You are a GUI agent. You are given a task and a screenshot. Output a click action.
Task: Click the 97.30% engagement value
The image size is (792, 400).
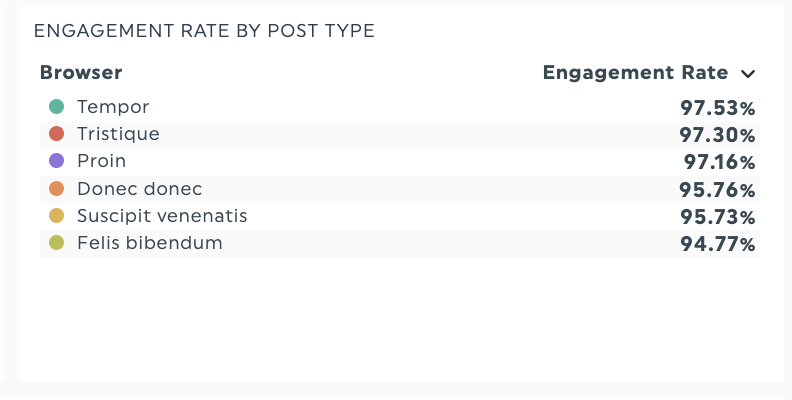[717, 135]
